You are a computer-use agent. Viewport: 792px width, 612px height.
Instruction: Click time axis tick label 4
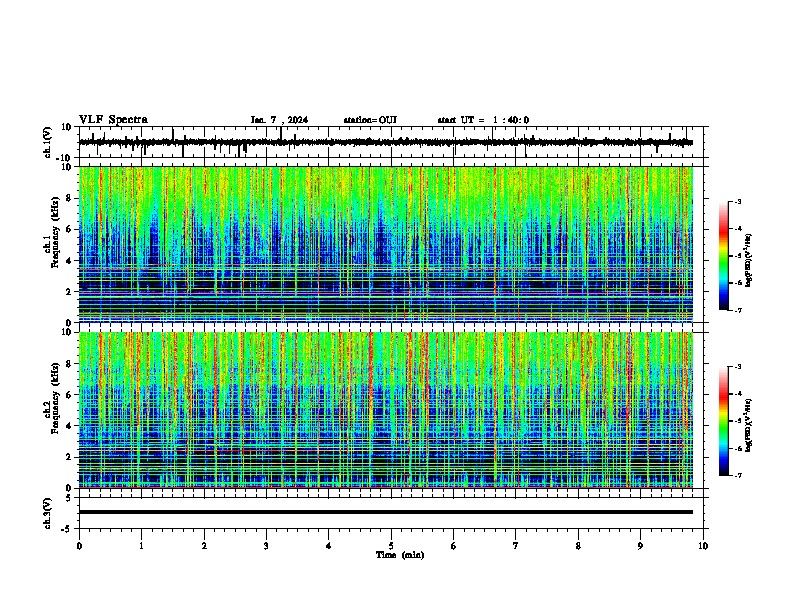329,546
